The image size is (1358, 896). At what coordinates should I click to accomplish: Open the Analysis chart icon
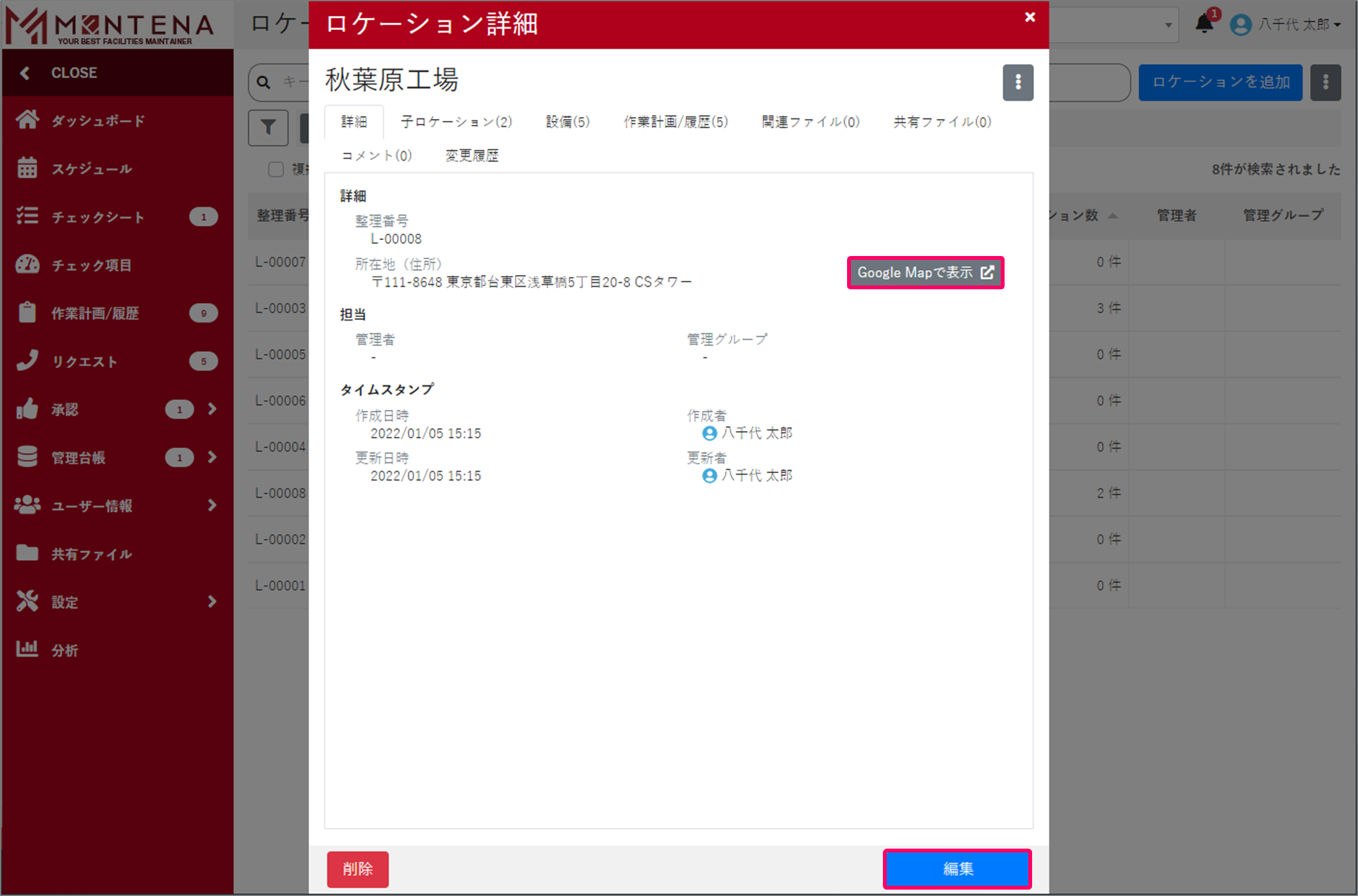(x=27, y=649)
